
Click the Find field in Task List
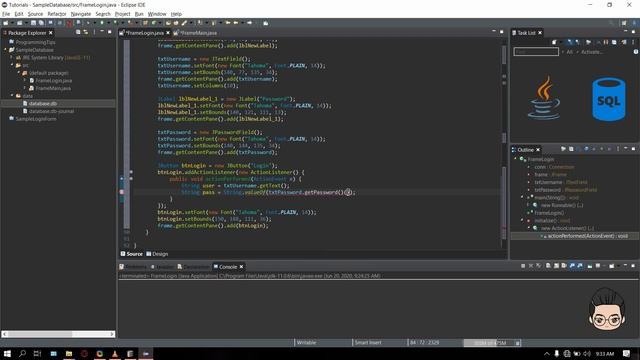point(536,52)
